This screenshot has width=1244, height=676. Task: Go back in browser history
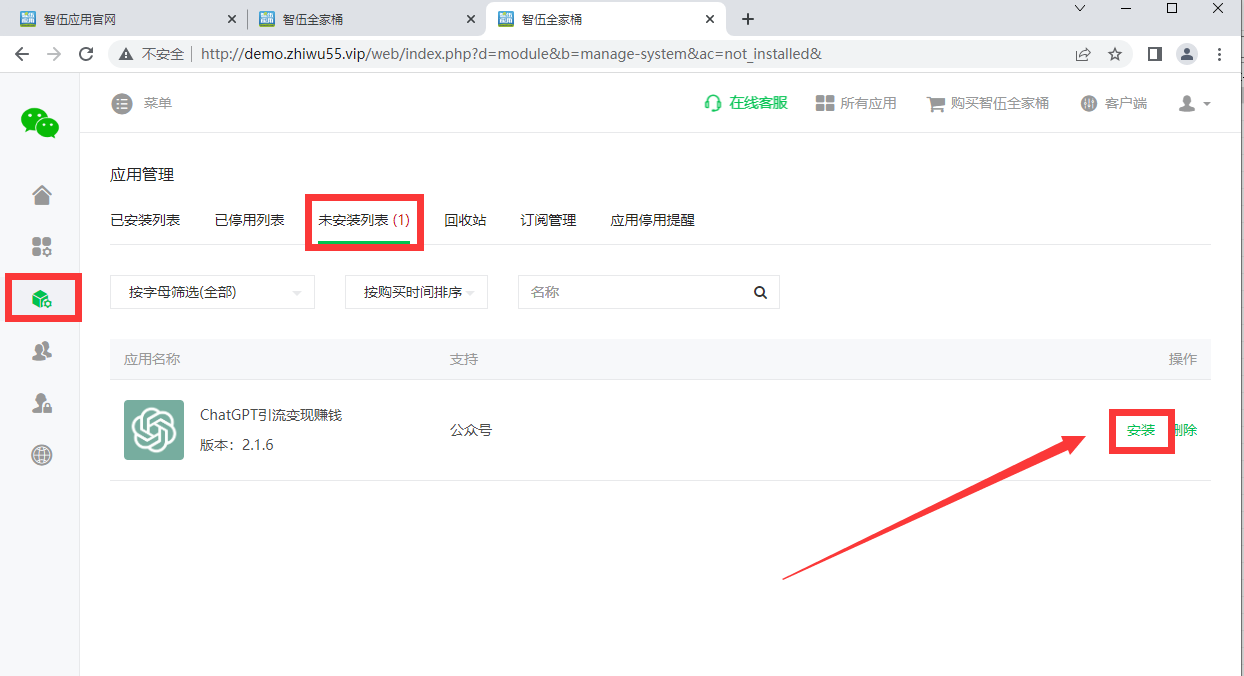click(22, 54)
